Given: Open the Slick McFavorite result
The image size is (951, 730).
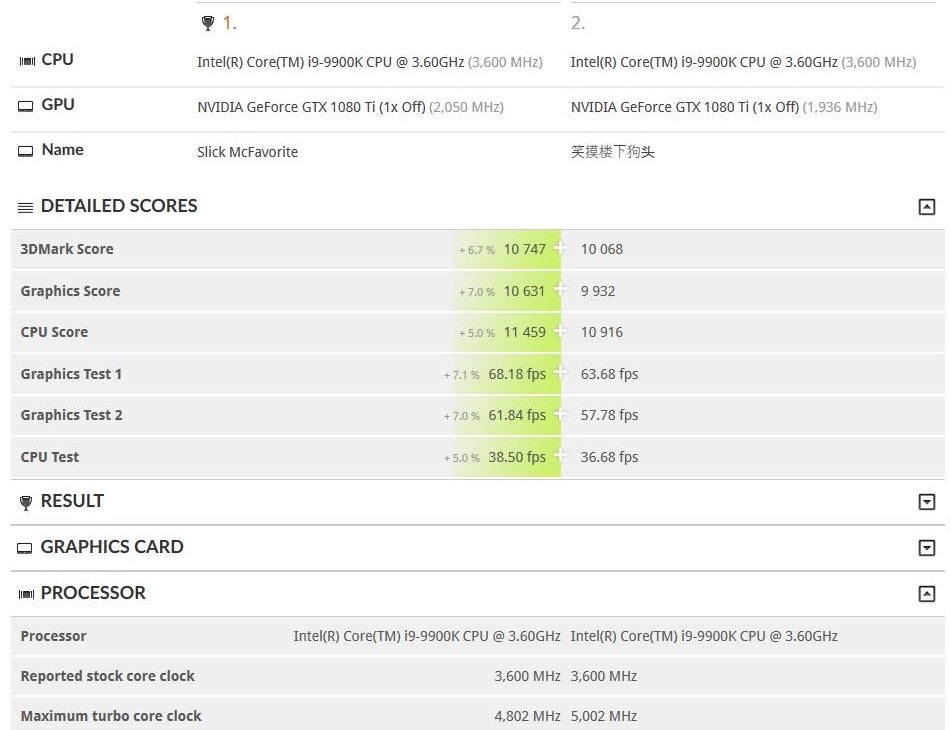Looking at the screenshot, I should coord(247,152).
